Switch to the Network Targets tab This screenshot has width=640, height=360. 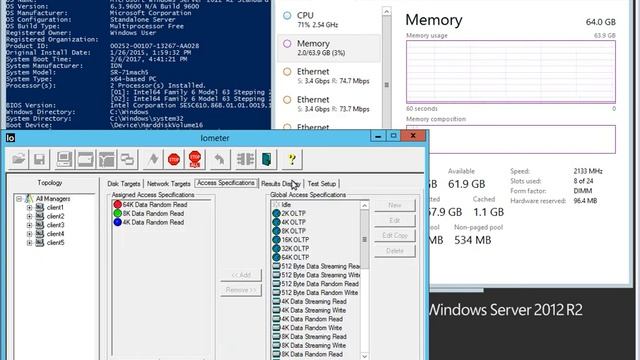point(169,184)
